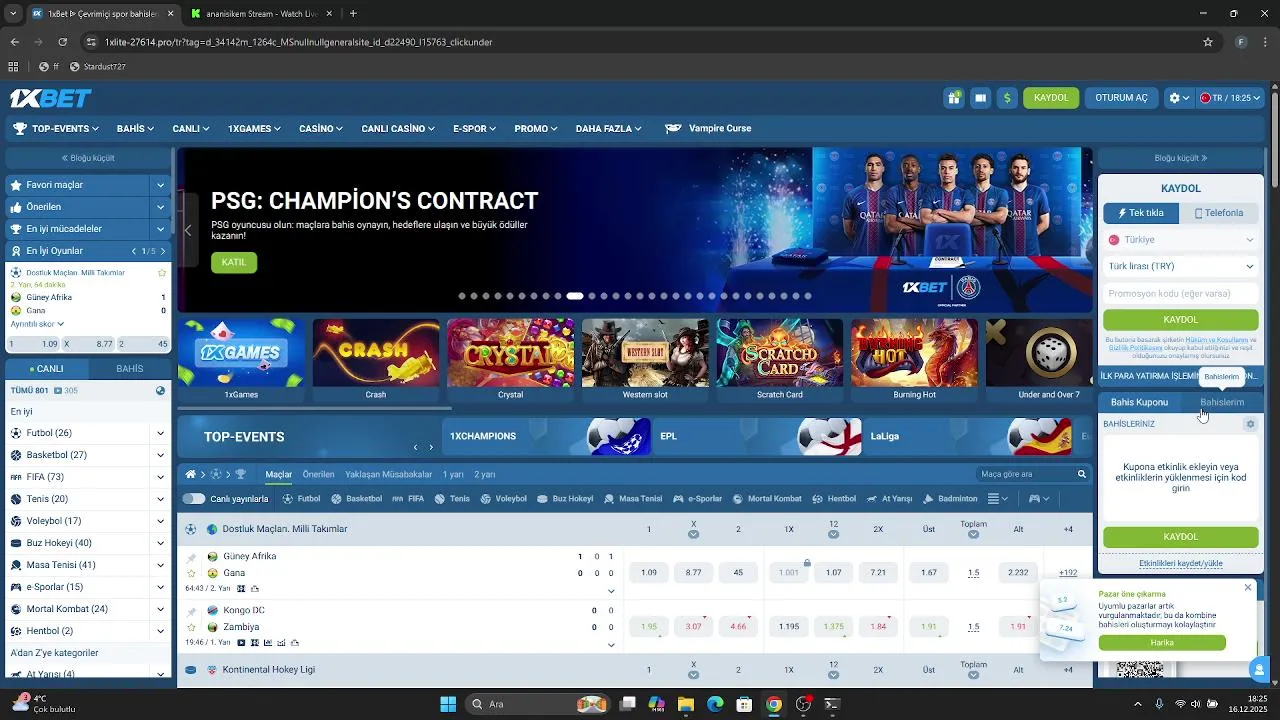Switch to the Önerilen tab
The width and height of the screenshot is (1280, 720).
click(x=318, y=474)
